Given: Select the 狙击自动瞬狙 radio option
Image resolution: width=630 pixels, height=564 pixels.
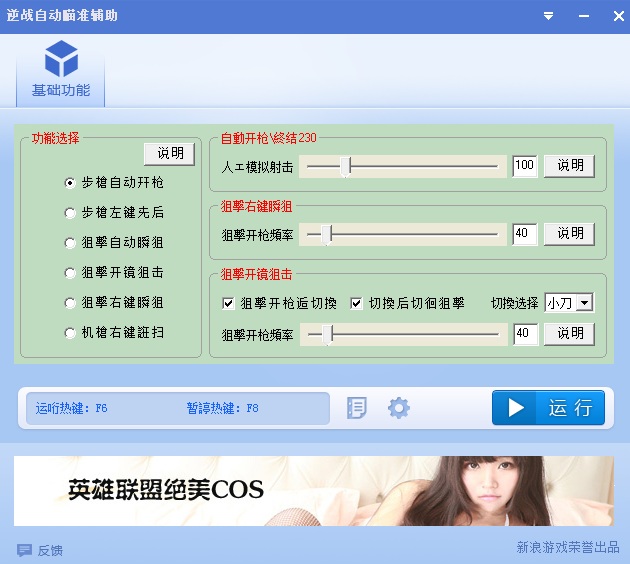Looking at the screenshot, I should click(x=69, y=243).
